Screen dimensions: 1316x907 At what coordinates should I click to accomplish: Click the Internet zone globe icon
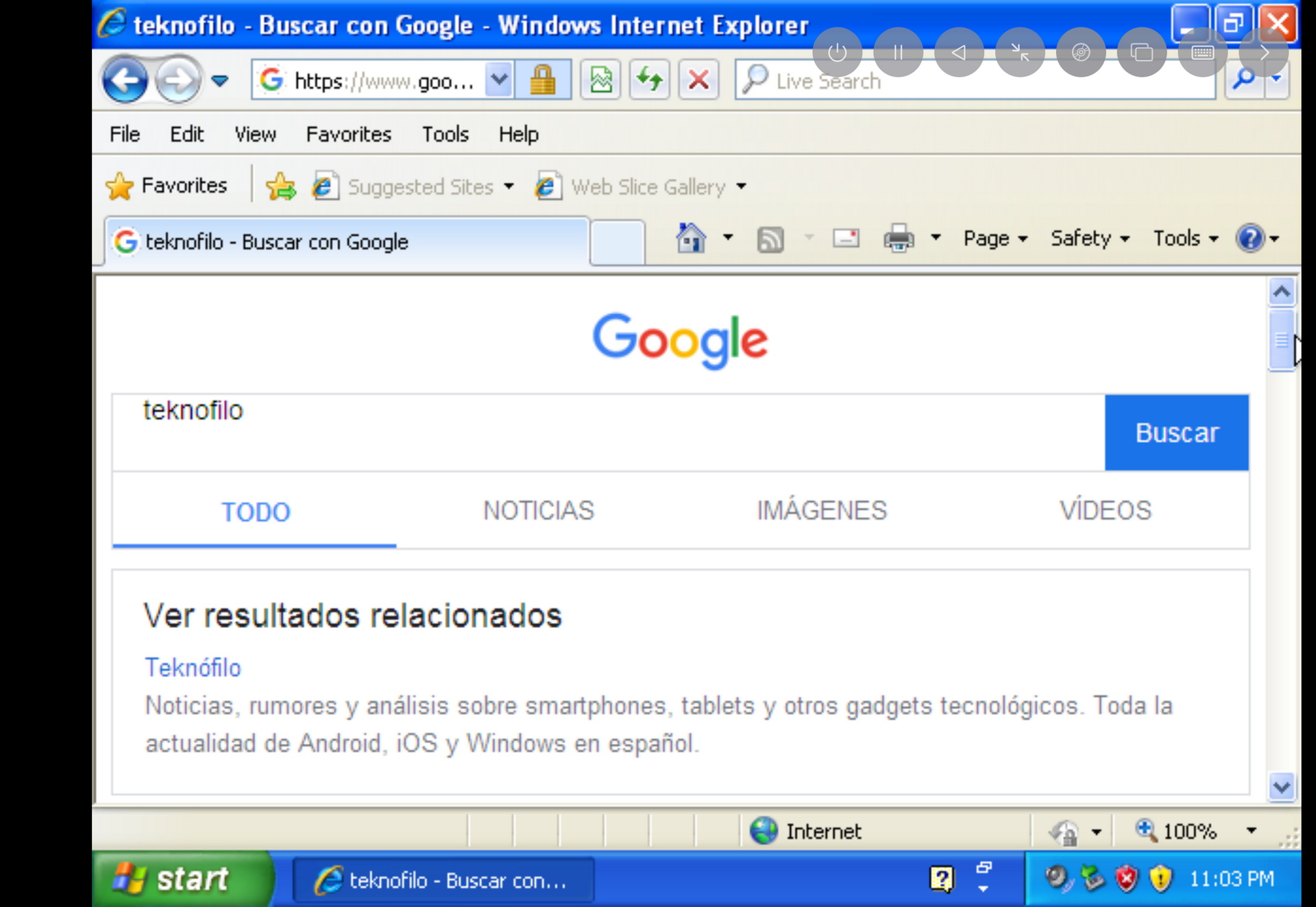click(763, 831)
